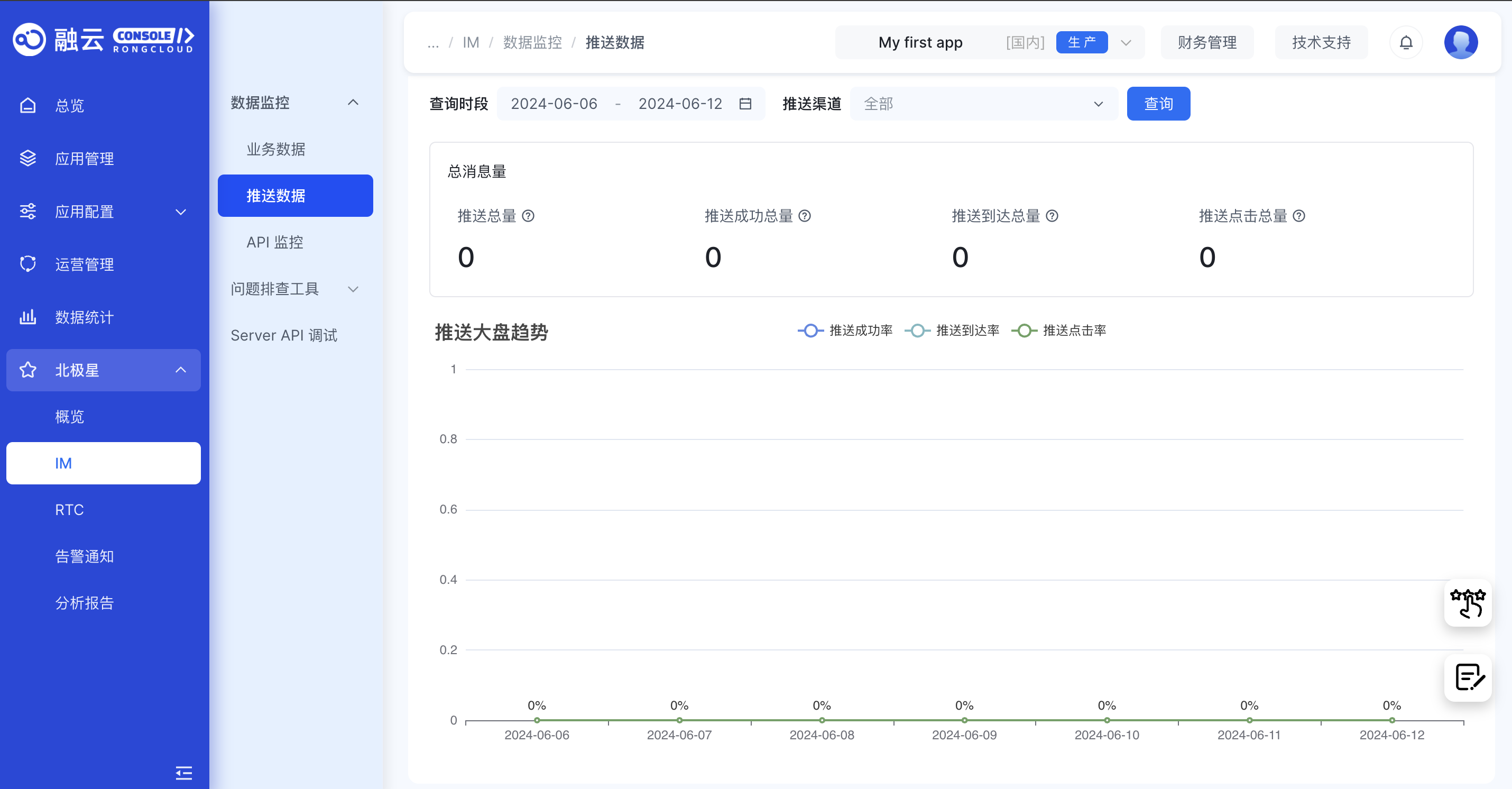The image size is (1512, 789).
Task: Open the notification bell
Action: [1406, 42]
